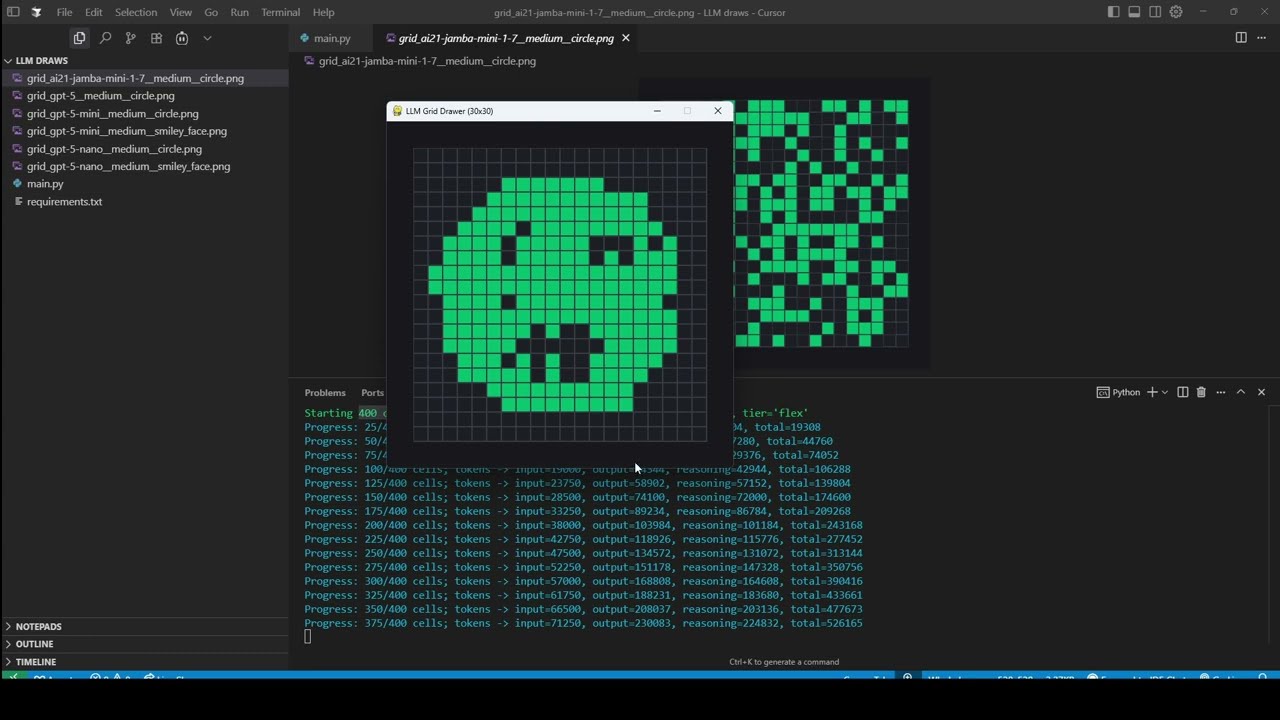Kill the terminal with the trash icon

[x=1201, y=392]
